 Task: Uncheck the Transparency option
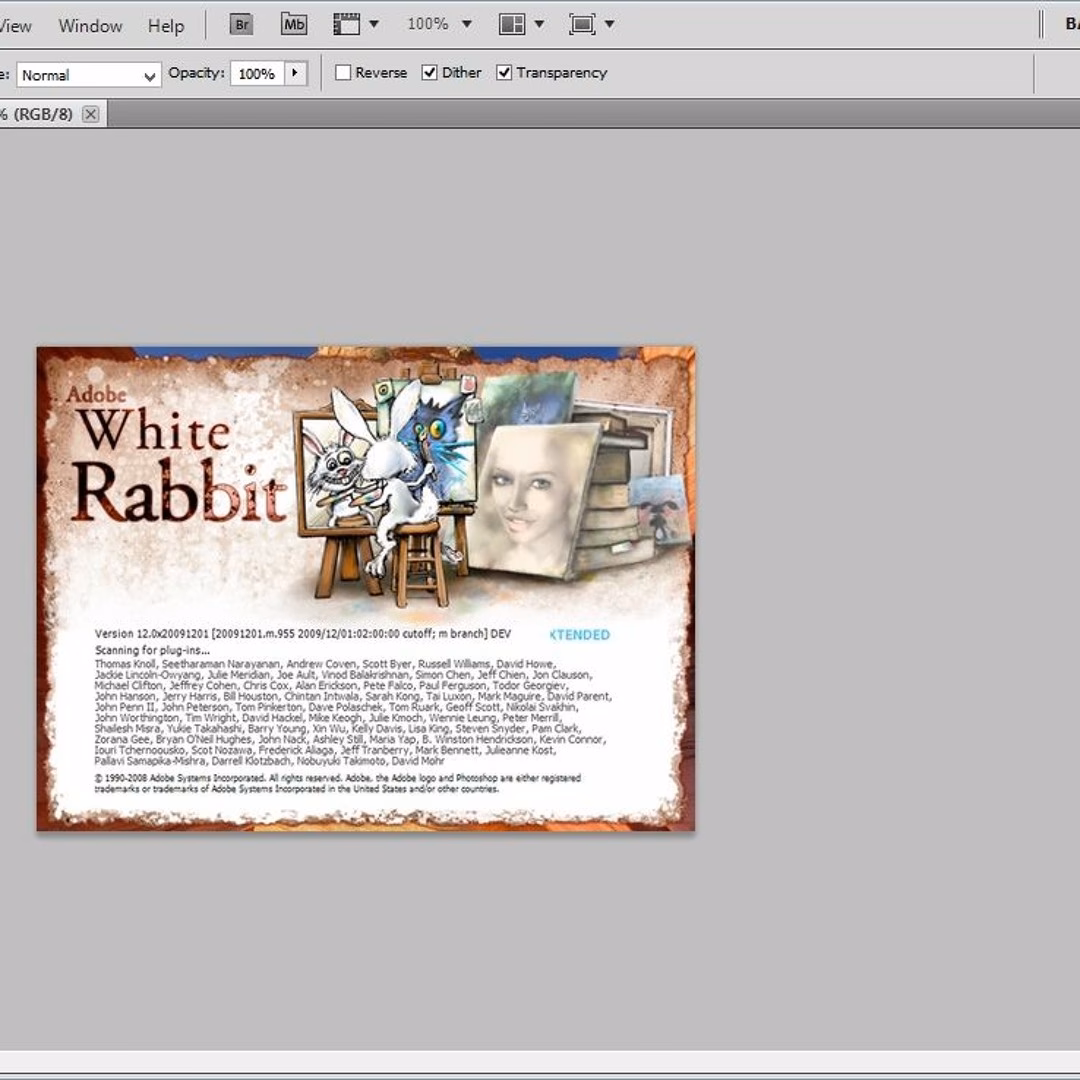(x=503, y=72)
